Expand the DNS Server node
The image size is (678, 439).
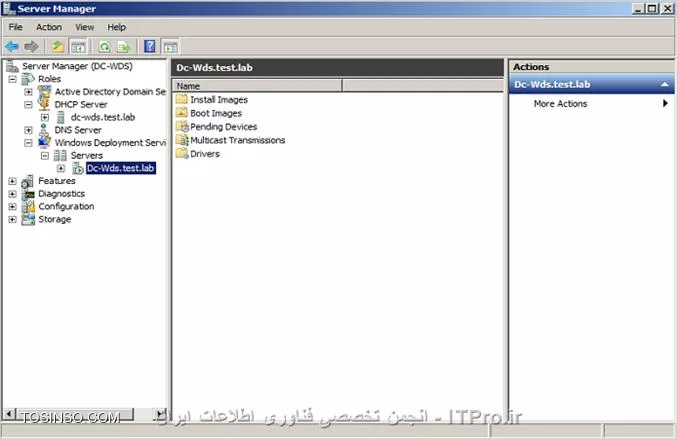(29, 130)
